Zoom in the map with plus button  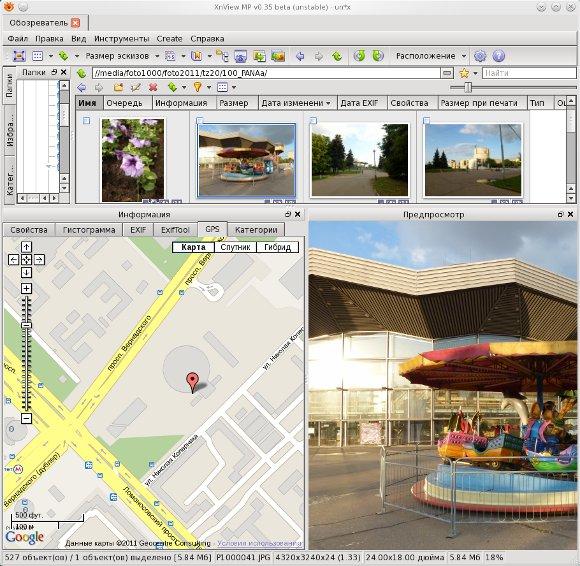tap(26, 289)
